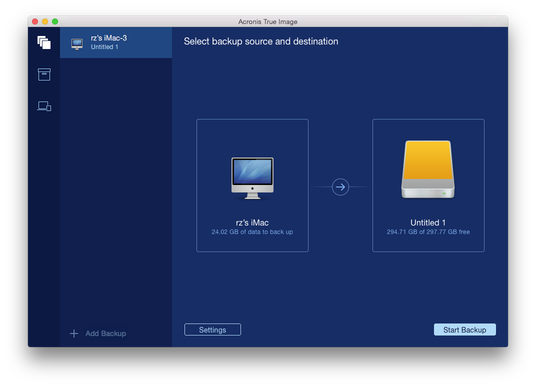Click the 'Untitled 1' subtitle in backup list
Viewport: 536px width, 387px height.
[x=104, y=47]
